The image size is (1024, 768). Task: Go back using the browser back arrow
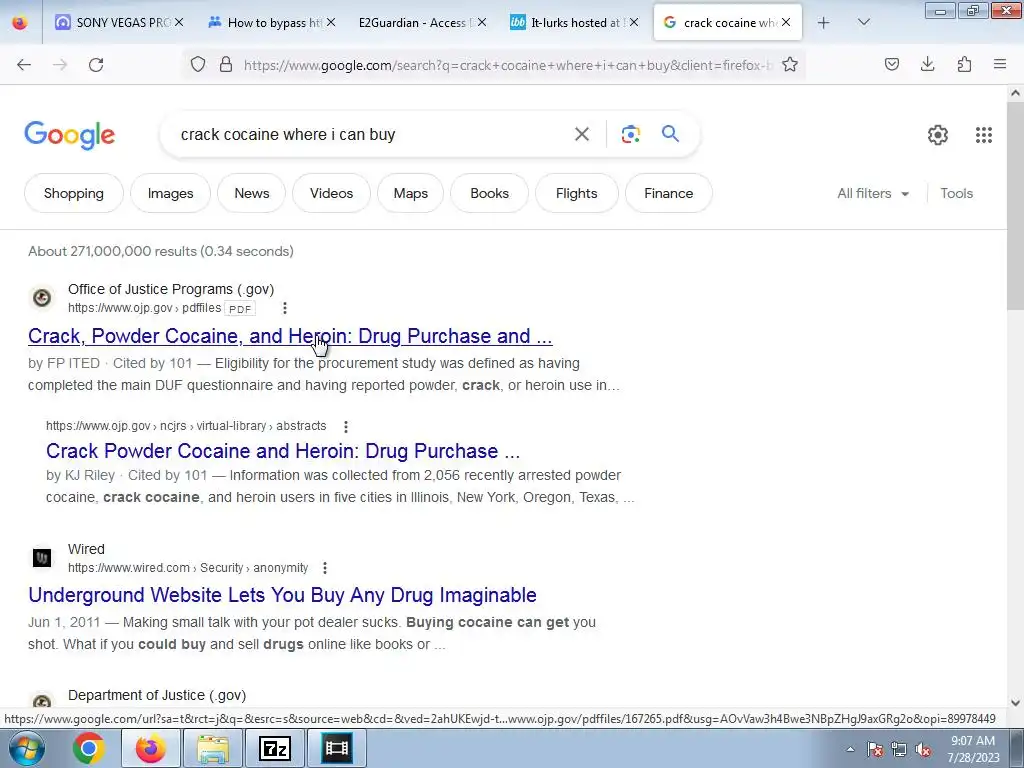[24, 64]
